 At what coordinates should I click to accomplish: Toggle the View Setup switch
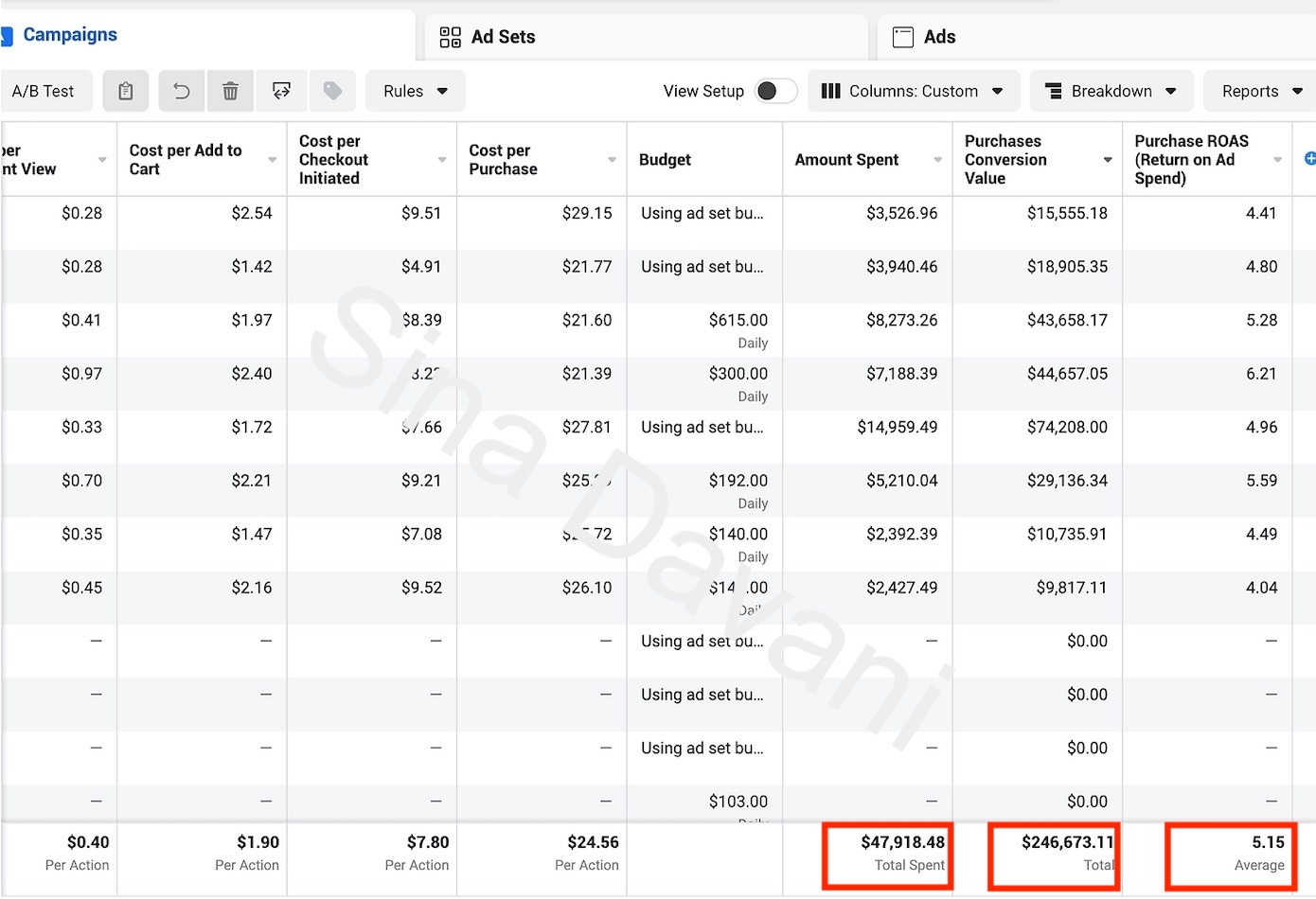[x=775, y=91]
